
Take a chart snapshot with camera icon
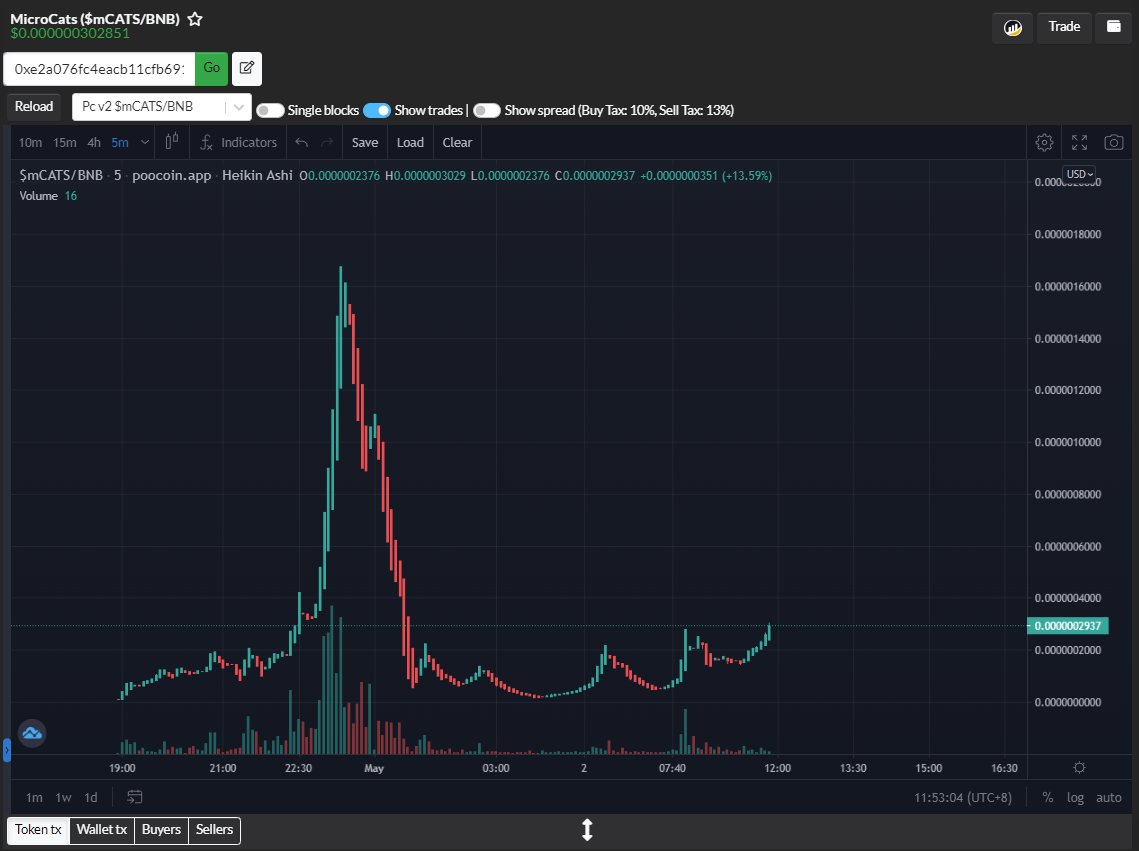[x=1114, y=142]
